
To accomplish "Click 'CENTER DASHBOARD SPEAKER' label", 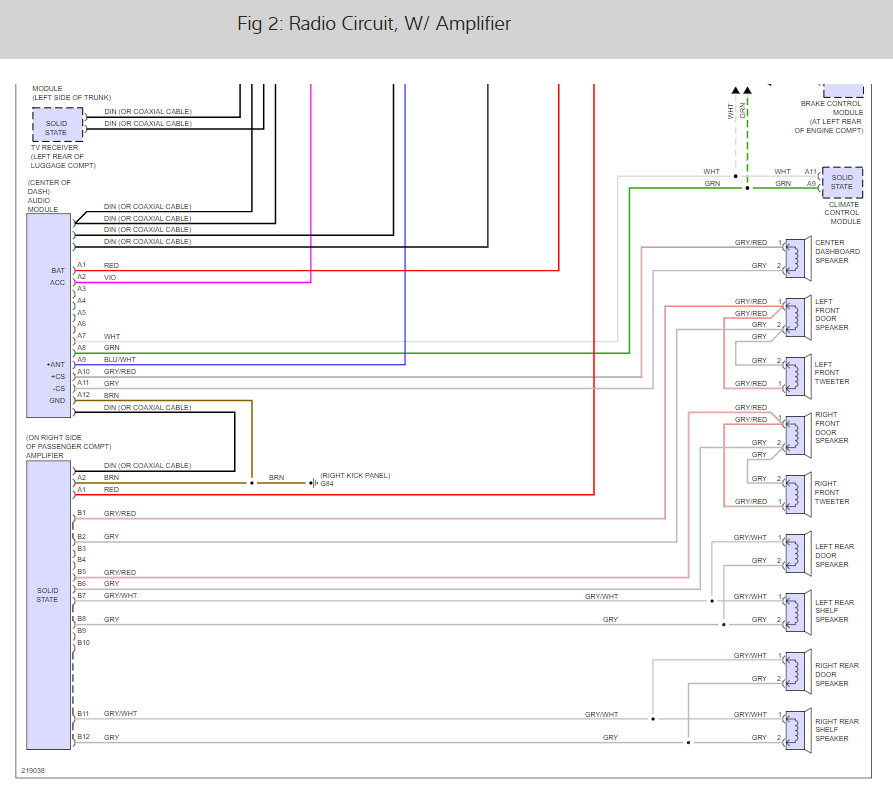I will 837,252.
